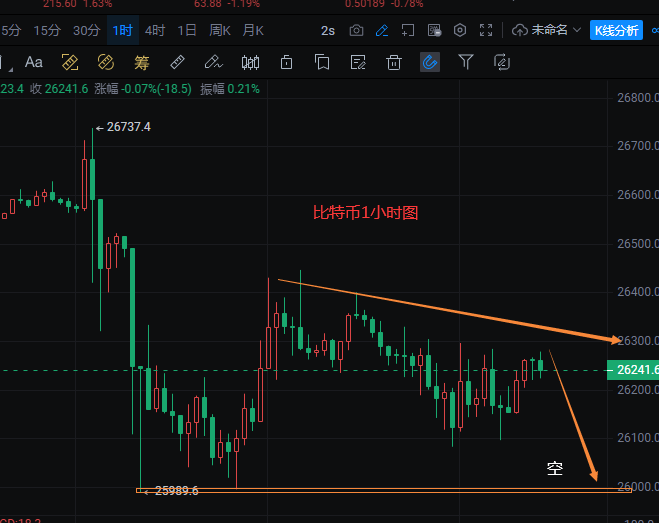Switch to 1日 timeframe
This screenshot has width=659, height=523.
[187, 30]
